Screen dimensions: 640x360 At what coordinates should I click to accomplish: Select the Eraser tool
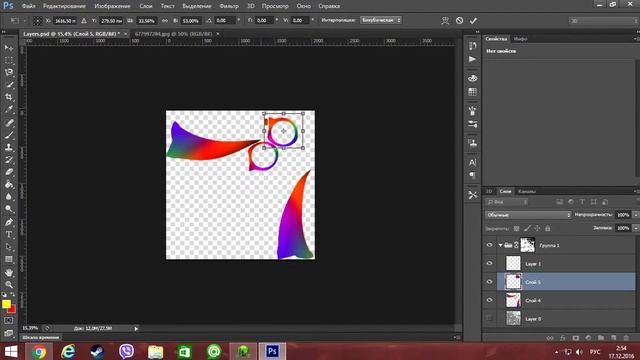pyautogui.click(x=9, y=172)
